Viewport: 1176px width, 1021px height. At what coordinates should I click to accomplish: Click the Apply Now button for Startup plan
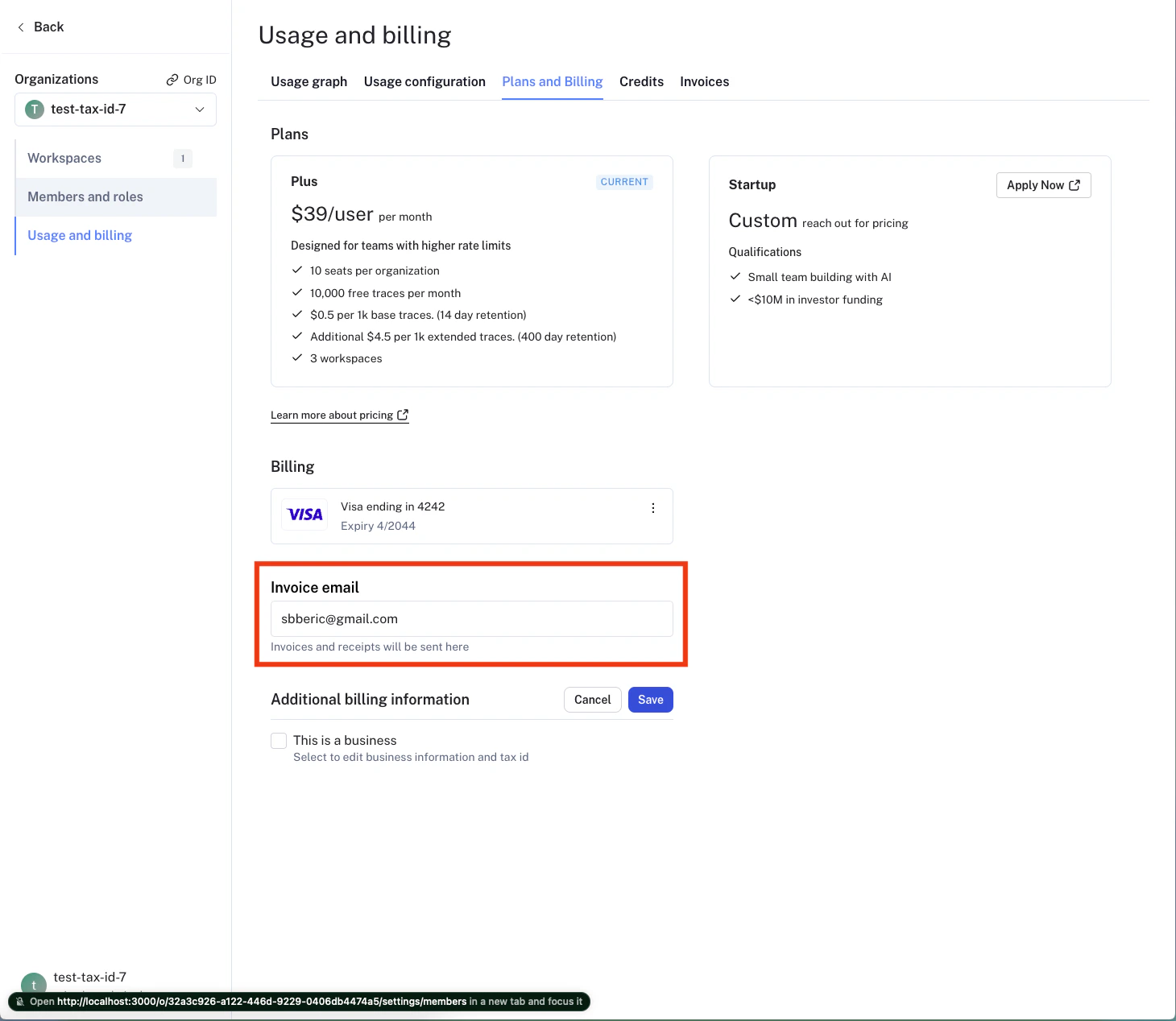pos(1043,185)
